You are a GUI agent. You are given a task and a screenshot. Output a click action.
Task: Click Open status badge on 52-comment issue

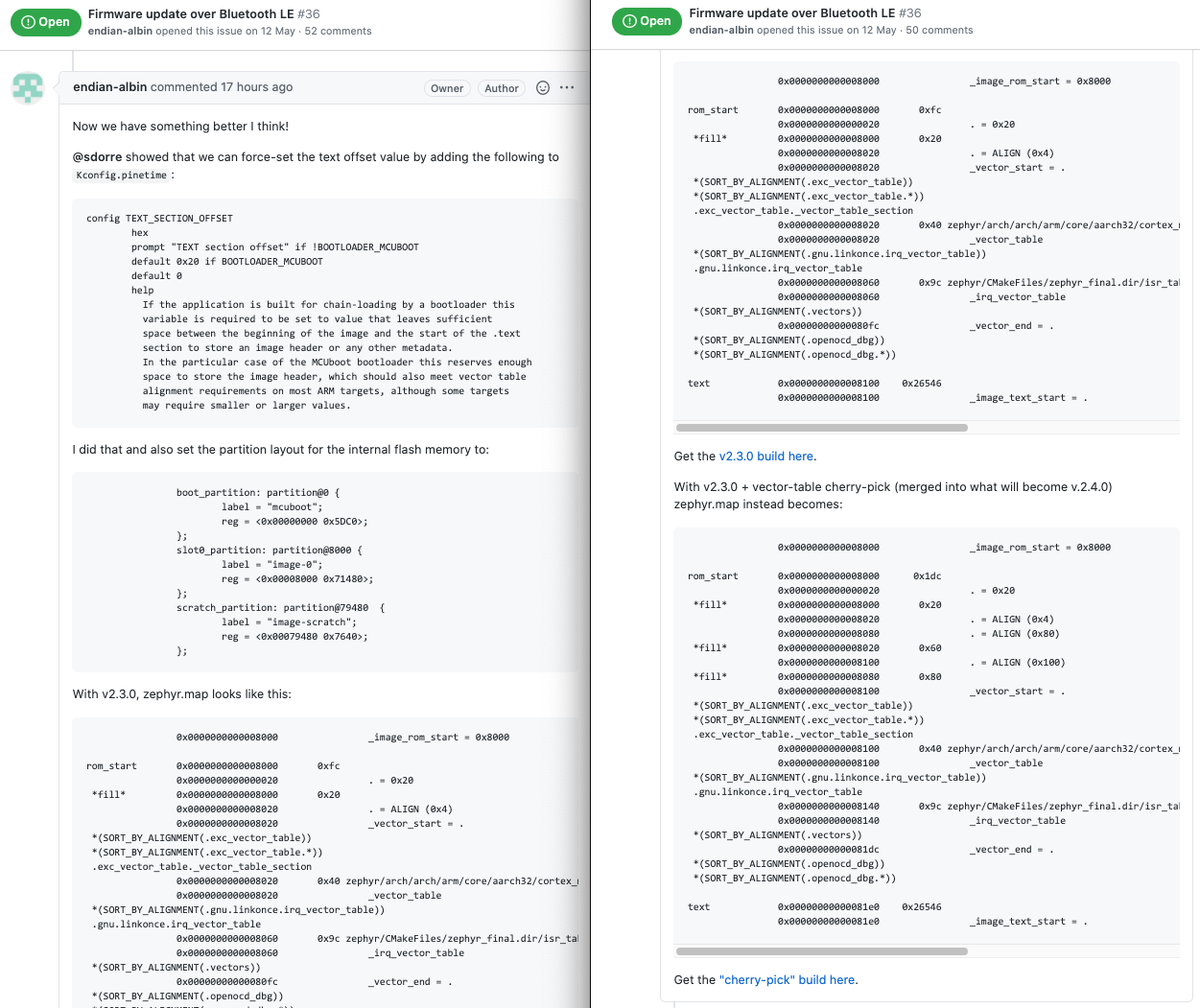click(x=45, y=22)
